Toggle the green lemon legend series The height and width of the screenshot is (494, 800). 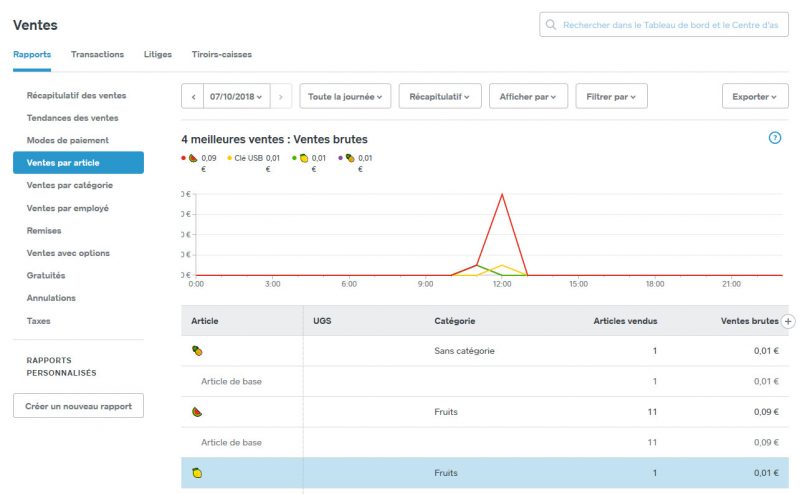click(x=309, y=158)
